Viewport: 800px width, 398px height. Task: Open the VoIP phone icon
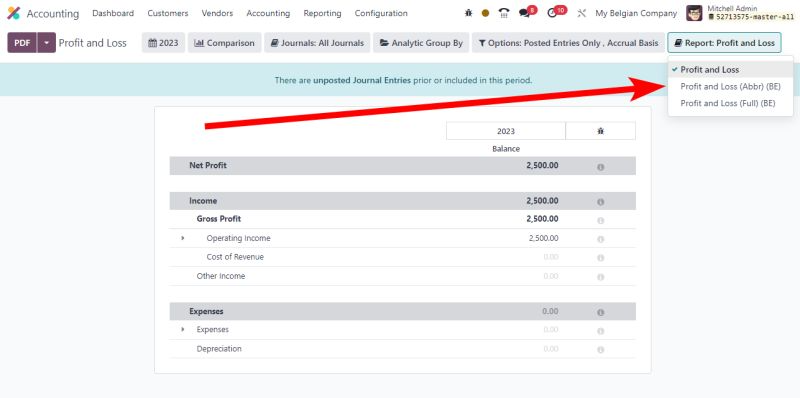504,13
